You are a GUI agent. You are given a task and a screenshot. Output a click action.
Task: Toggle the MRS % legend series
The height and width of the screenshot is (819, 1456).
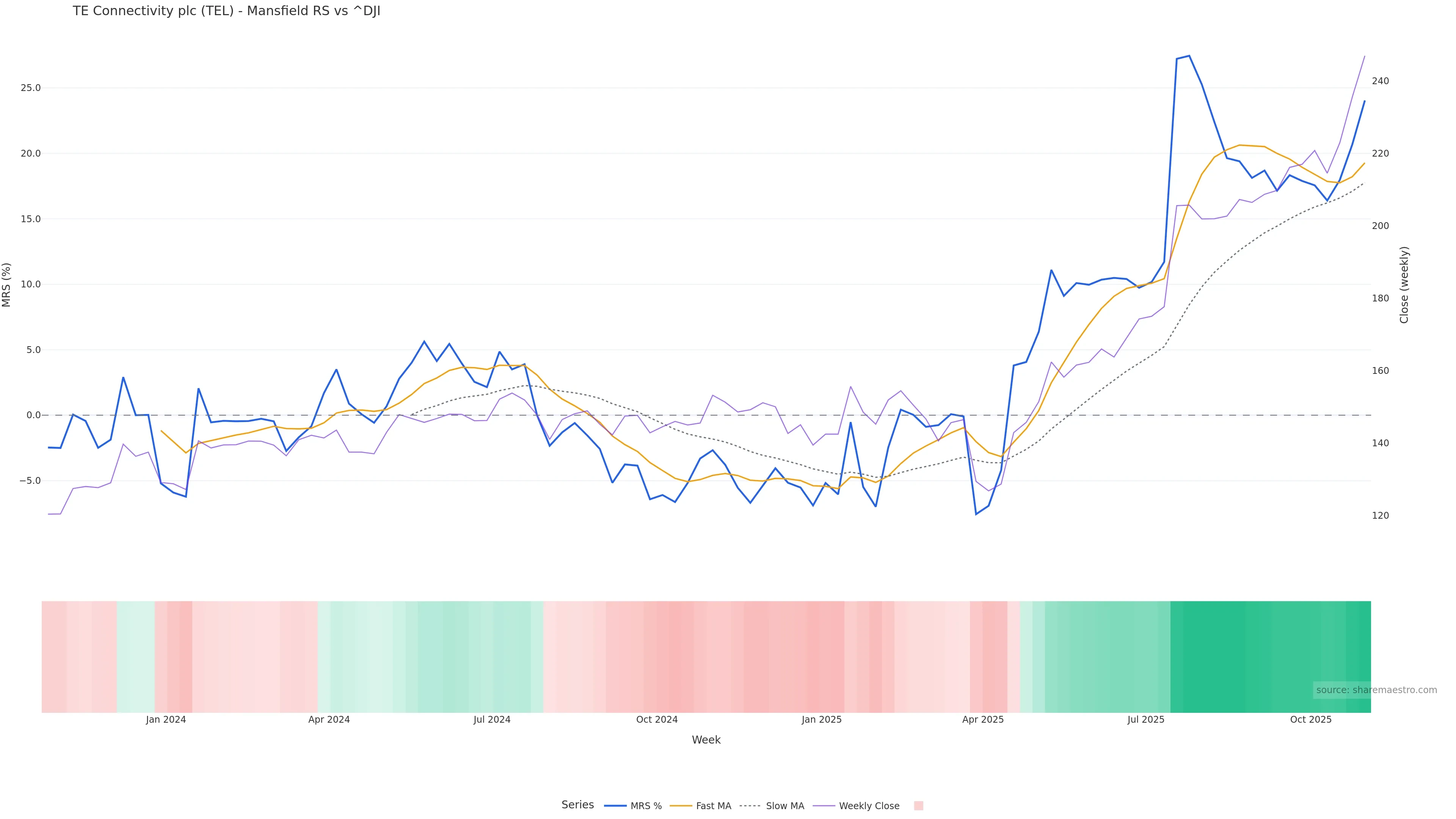pyautogui.click(x=645, y=806)
